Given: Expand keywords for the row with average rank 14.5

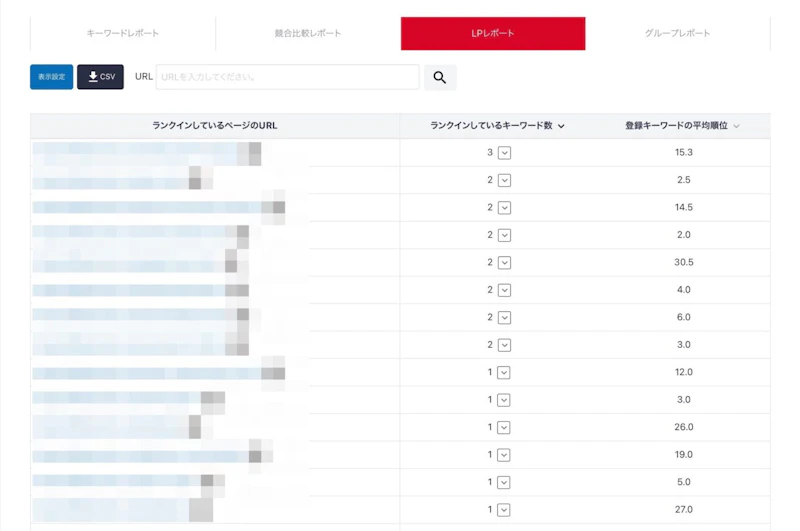Looking at the screenshot, I should click(504, 207).
